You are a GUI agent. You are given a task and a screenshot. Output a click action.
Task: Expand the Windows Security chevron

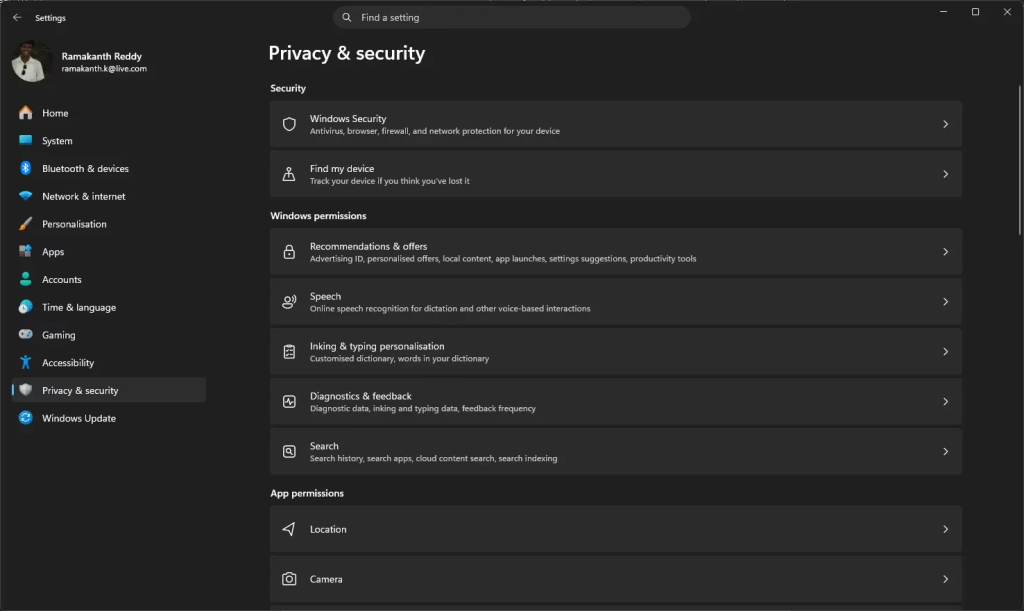(x=945, y=124)
